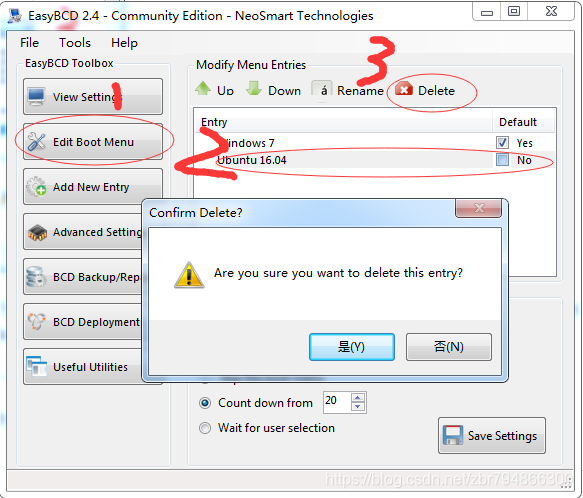Decrease countdown with the down stepper

coord(358,407)
